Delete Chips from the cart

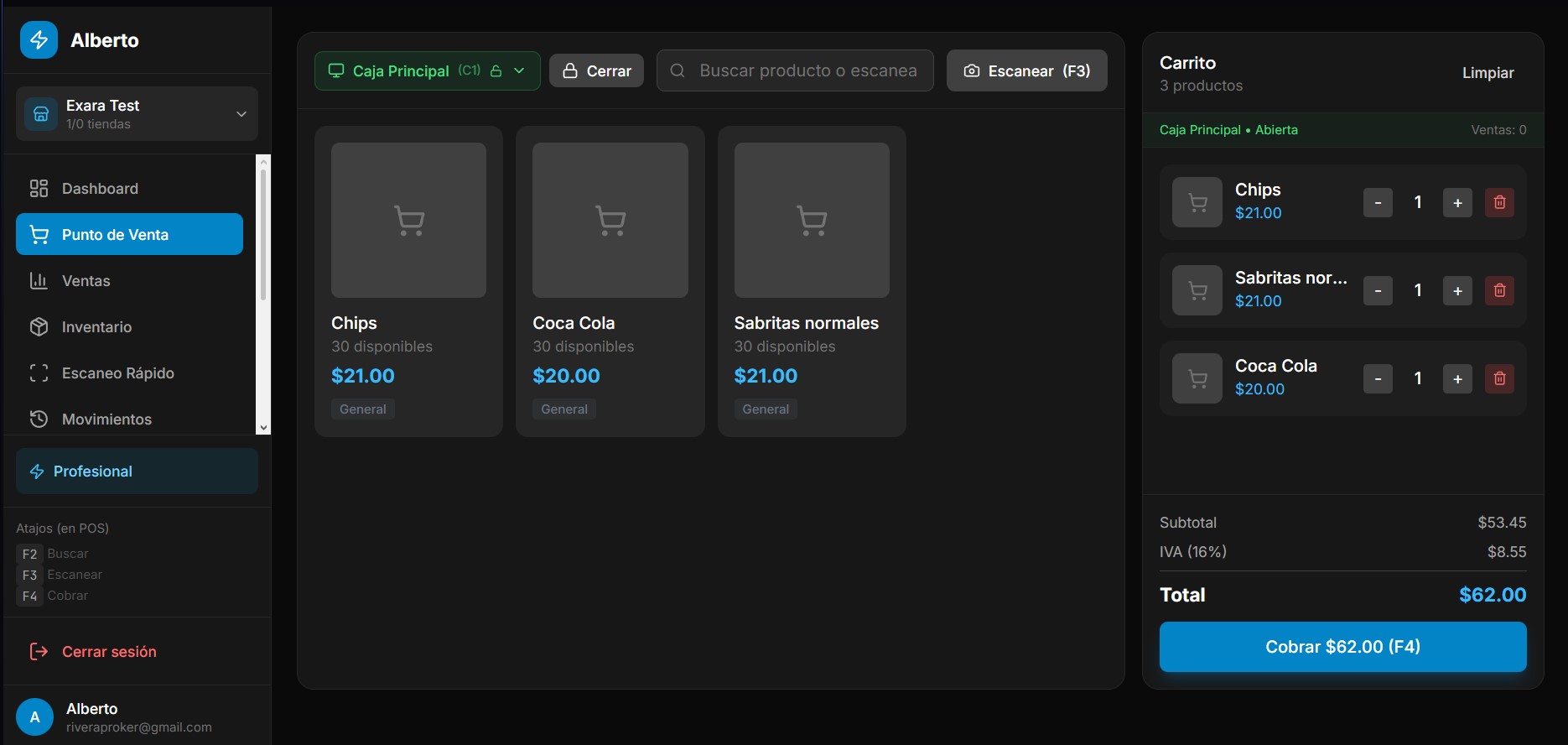(1499, 202)
